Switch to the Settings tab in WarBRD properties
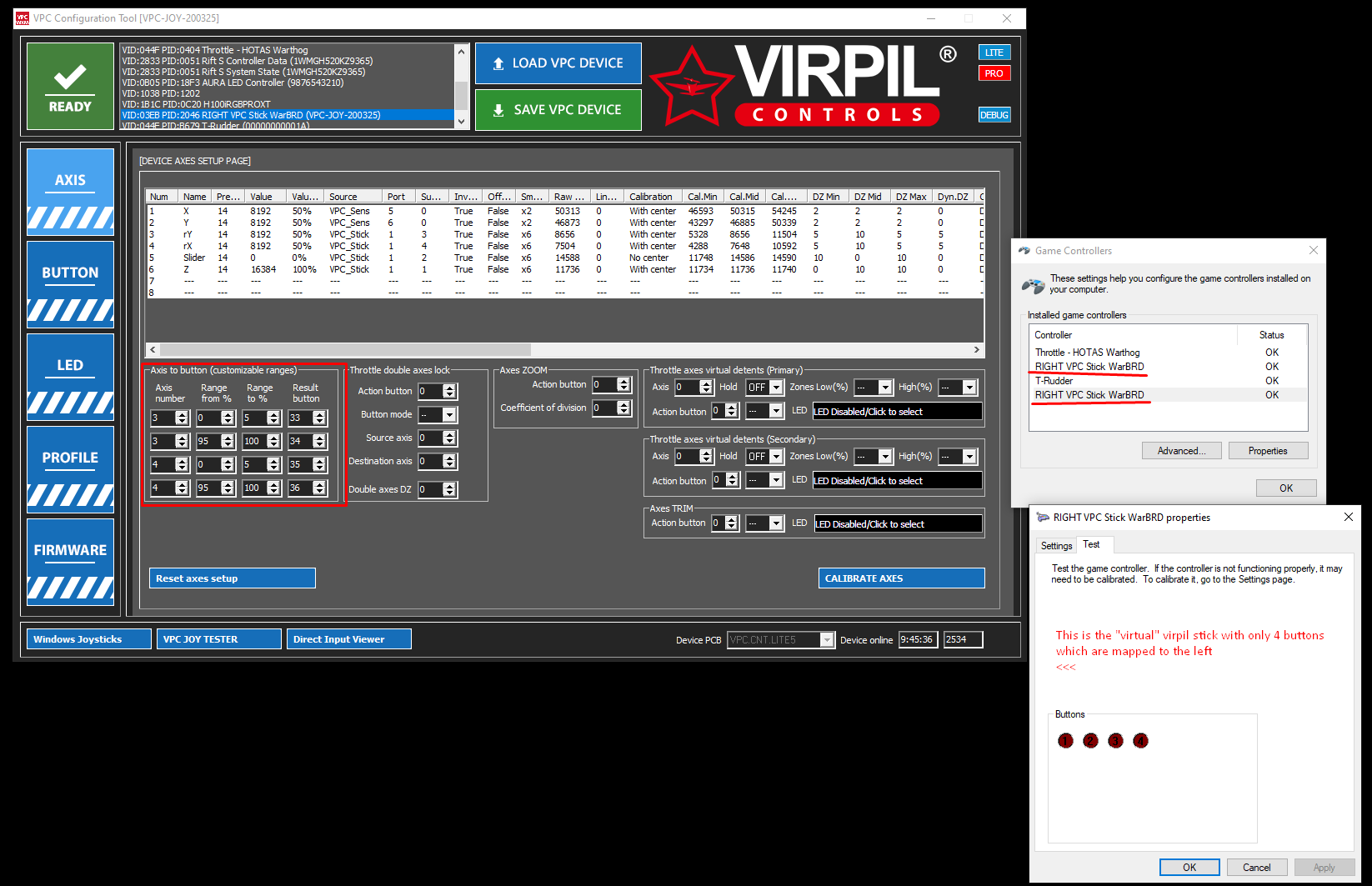This screenshot has width=1372, height=886. coord(1056,545)
